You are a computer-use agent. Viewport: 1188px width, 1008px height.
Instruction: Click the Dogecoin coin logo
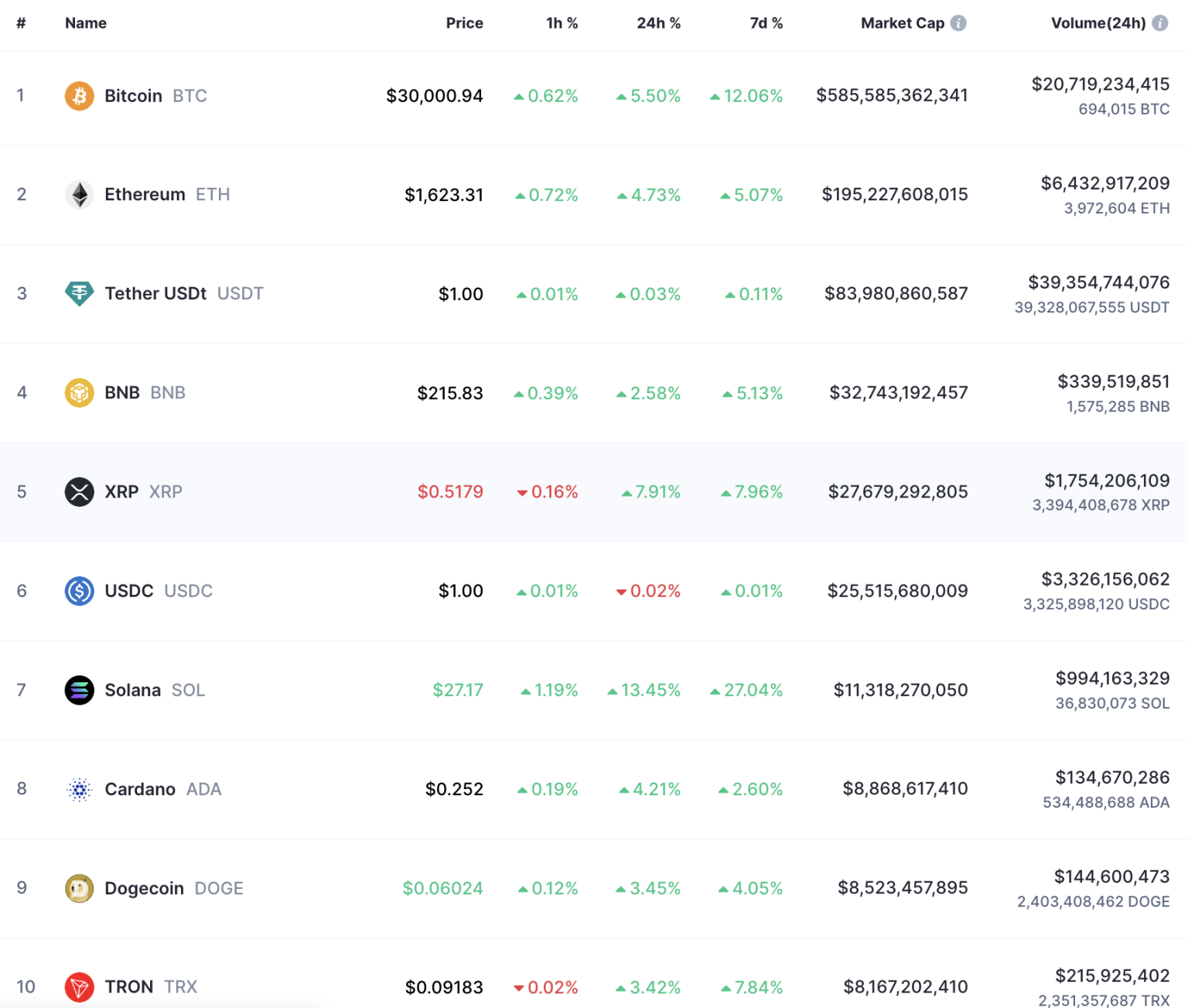pos(79,887)
